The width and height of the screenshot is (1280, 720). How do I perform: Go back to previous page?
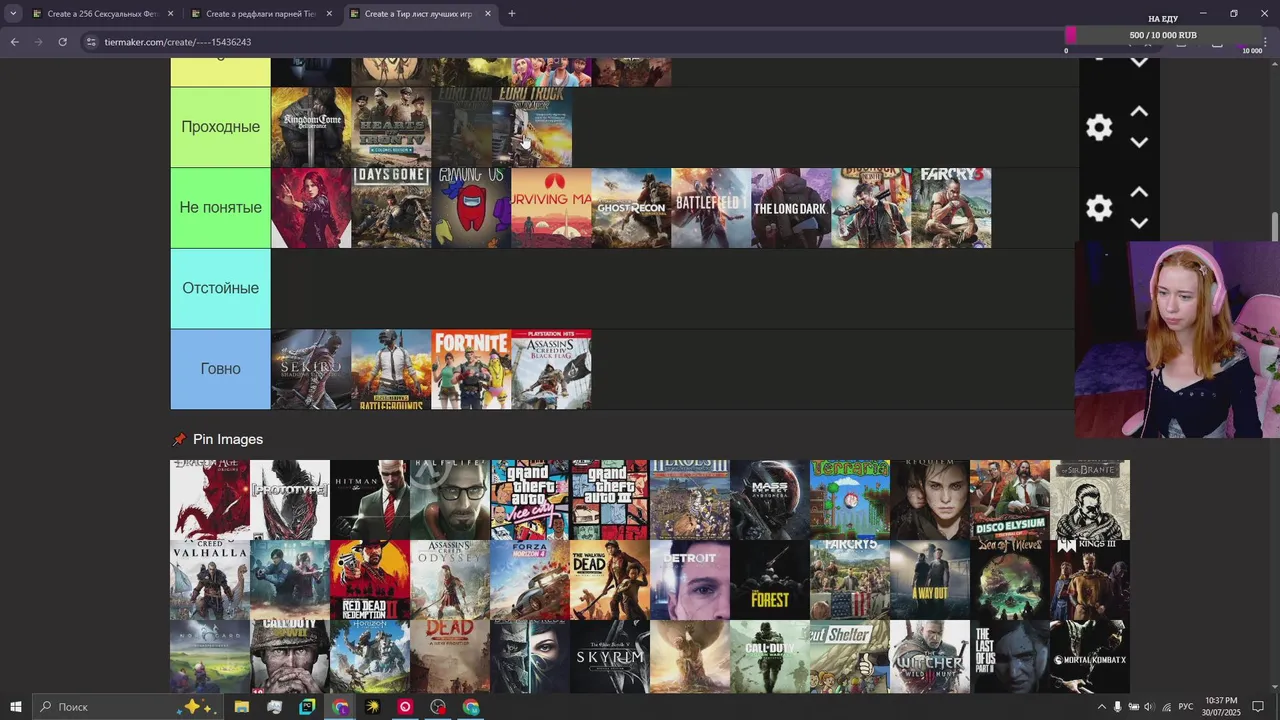tap(14, 42)
